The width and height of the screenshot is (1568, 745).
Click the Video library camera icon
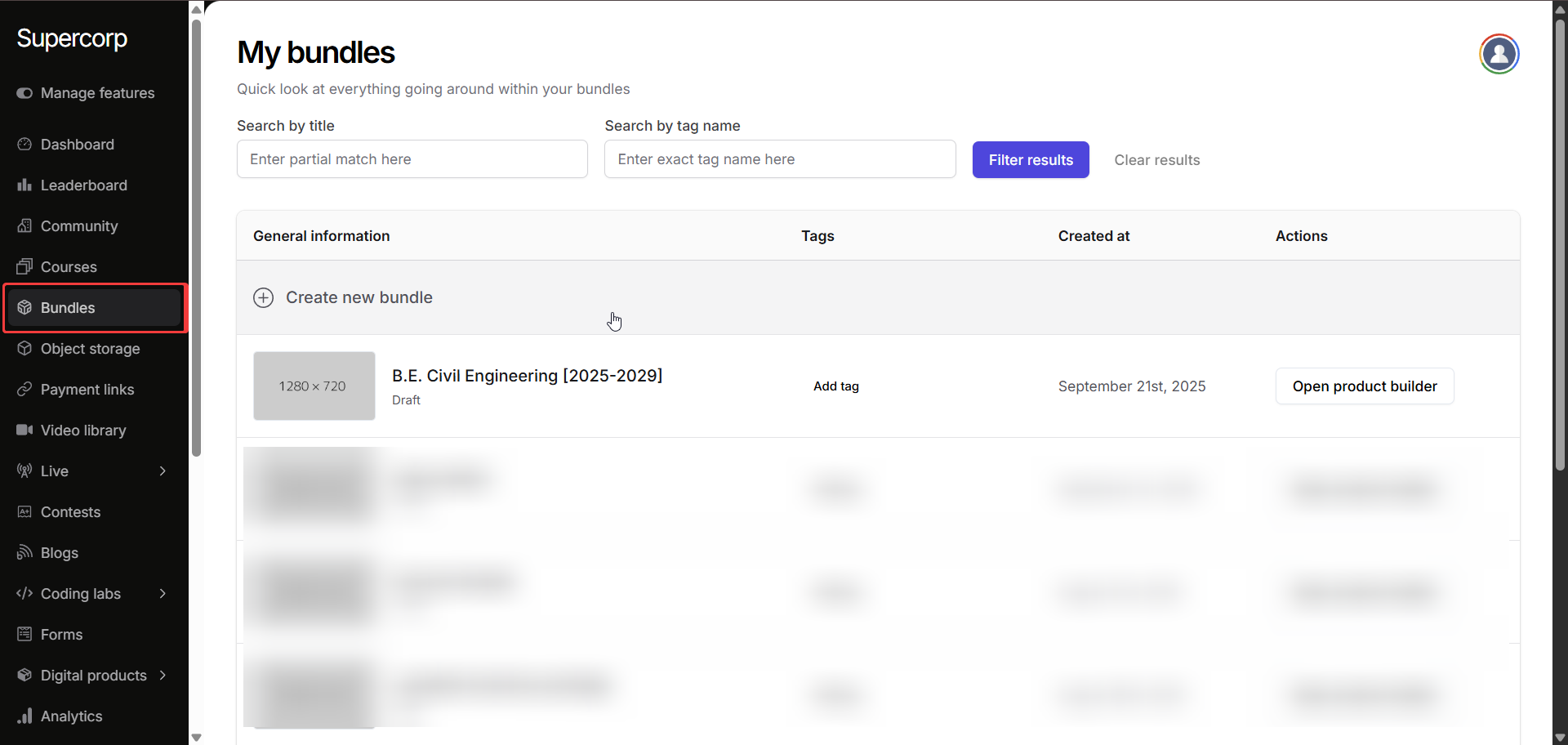coord(24,430)
